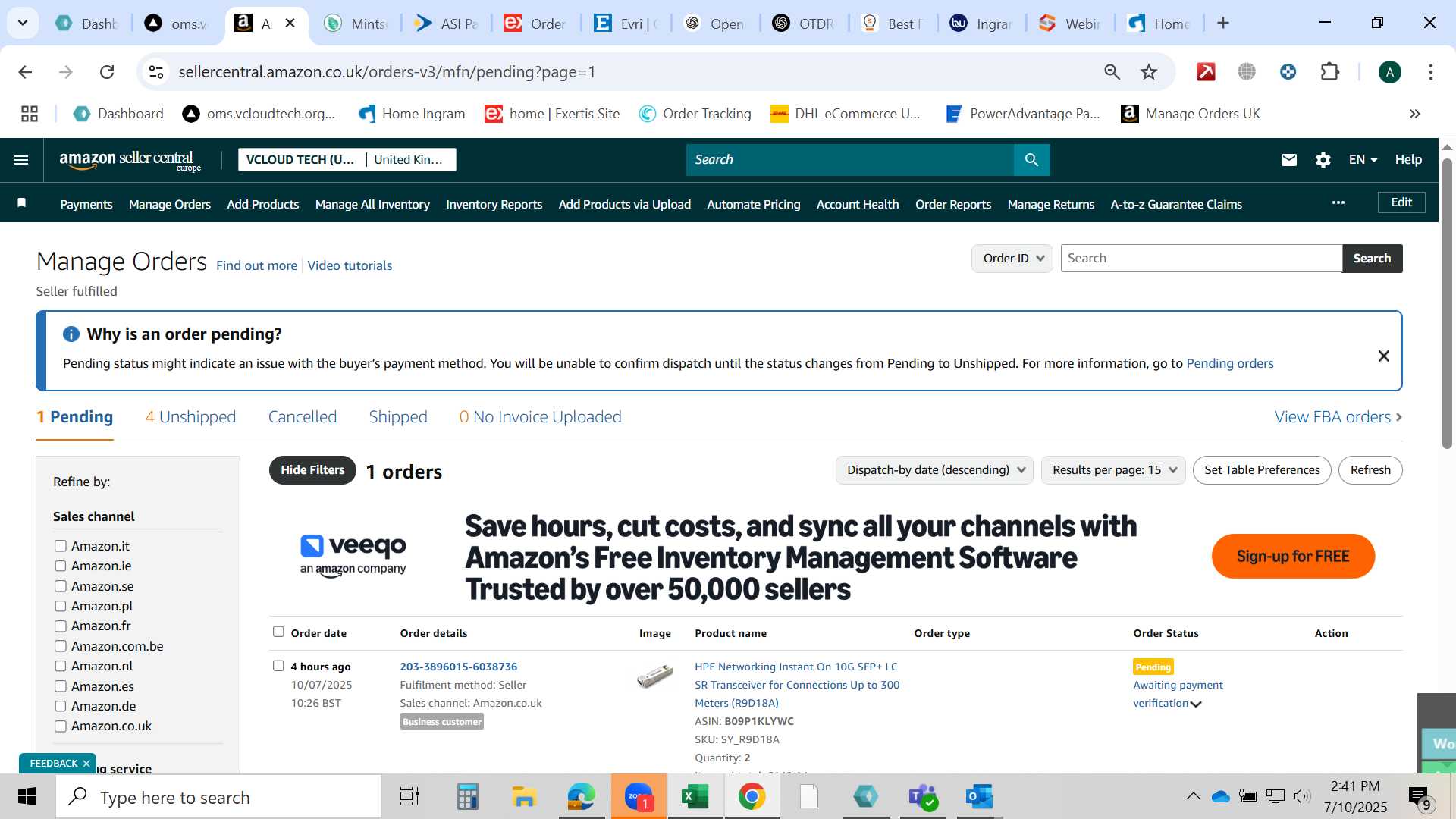Click the Edit nav bar button

(1401, 202)
